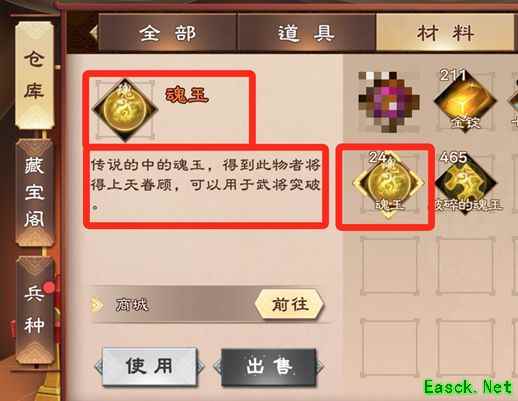The height and width of the screenshot is (401, 518).
Task: Click the partially visible item at the right edge
Action: tap(513, 102)
